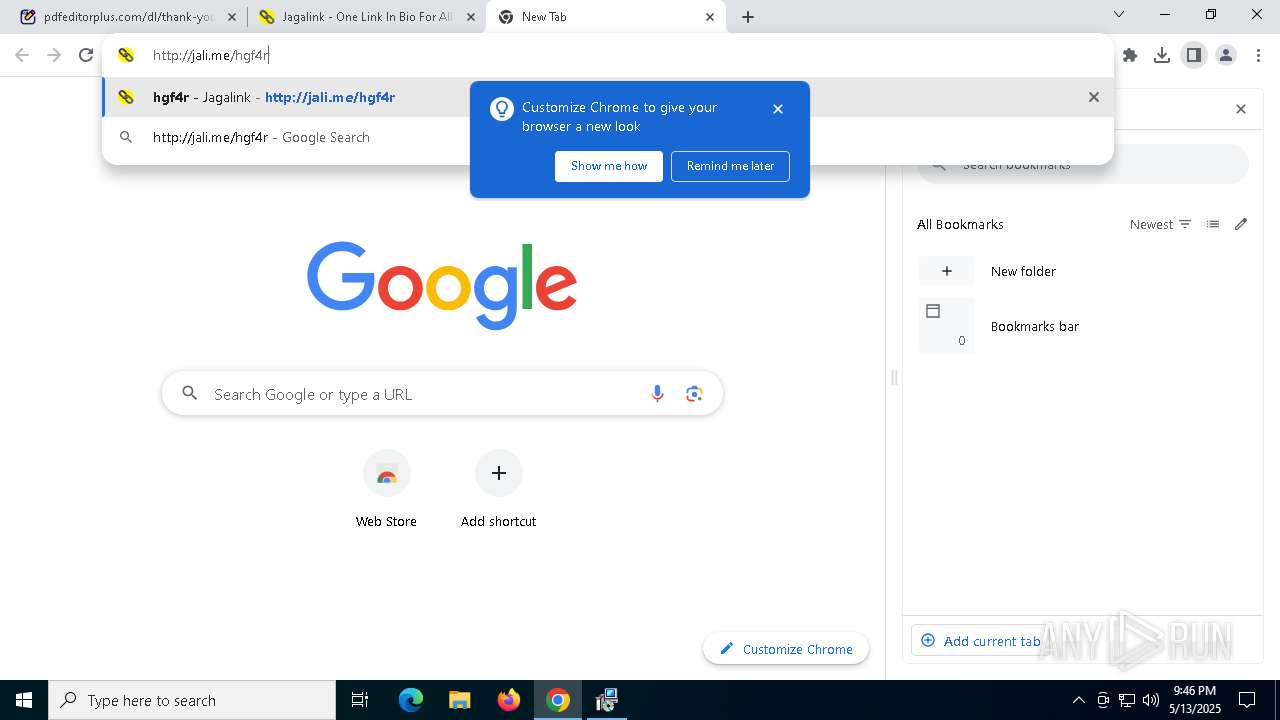The image size is (1280, 720).
Task: Click the edit bookmarks pencil icon
Action: 1241,224
